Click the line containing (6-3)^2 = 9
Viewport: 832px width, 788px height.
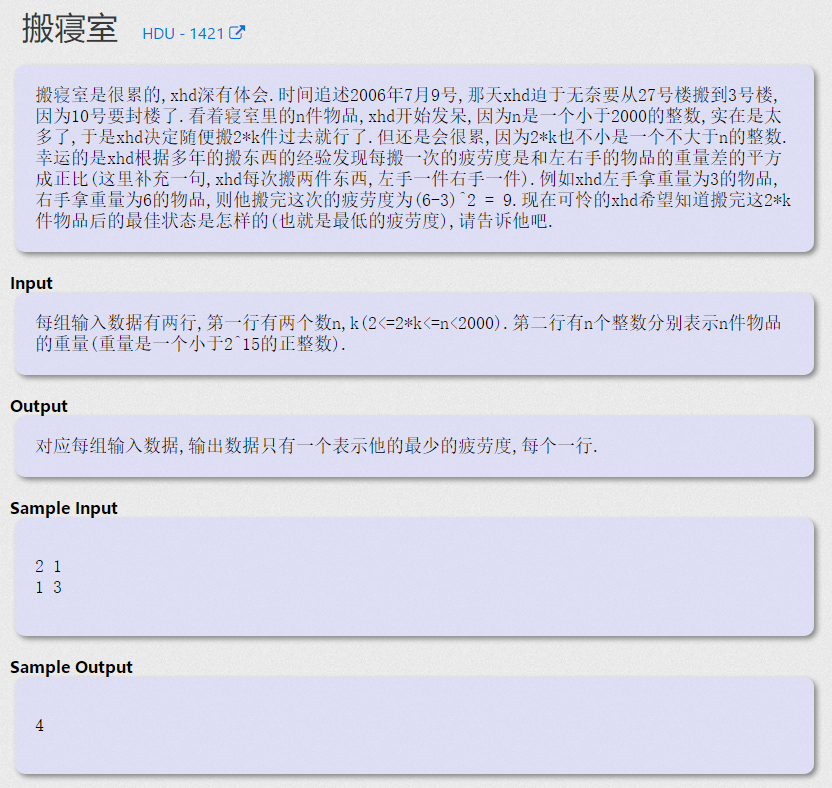tap(413, 200)
